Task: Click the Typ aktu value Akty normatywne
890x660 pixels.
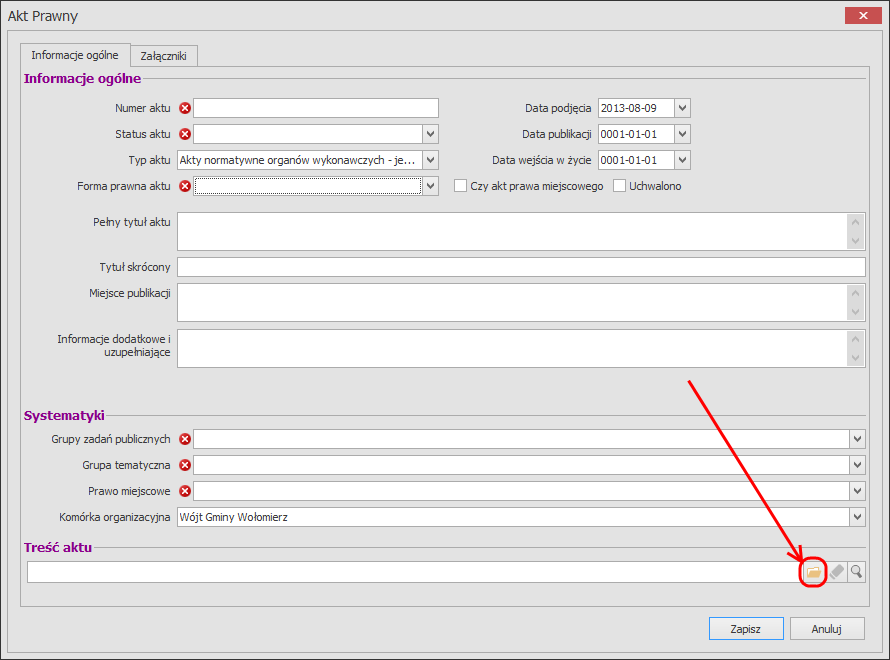Action: (x=297, y=160)
